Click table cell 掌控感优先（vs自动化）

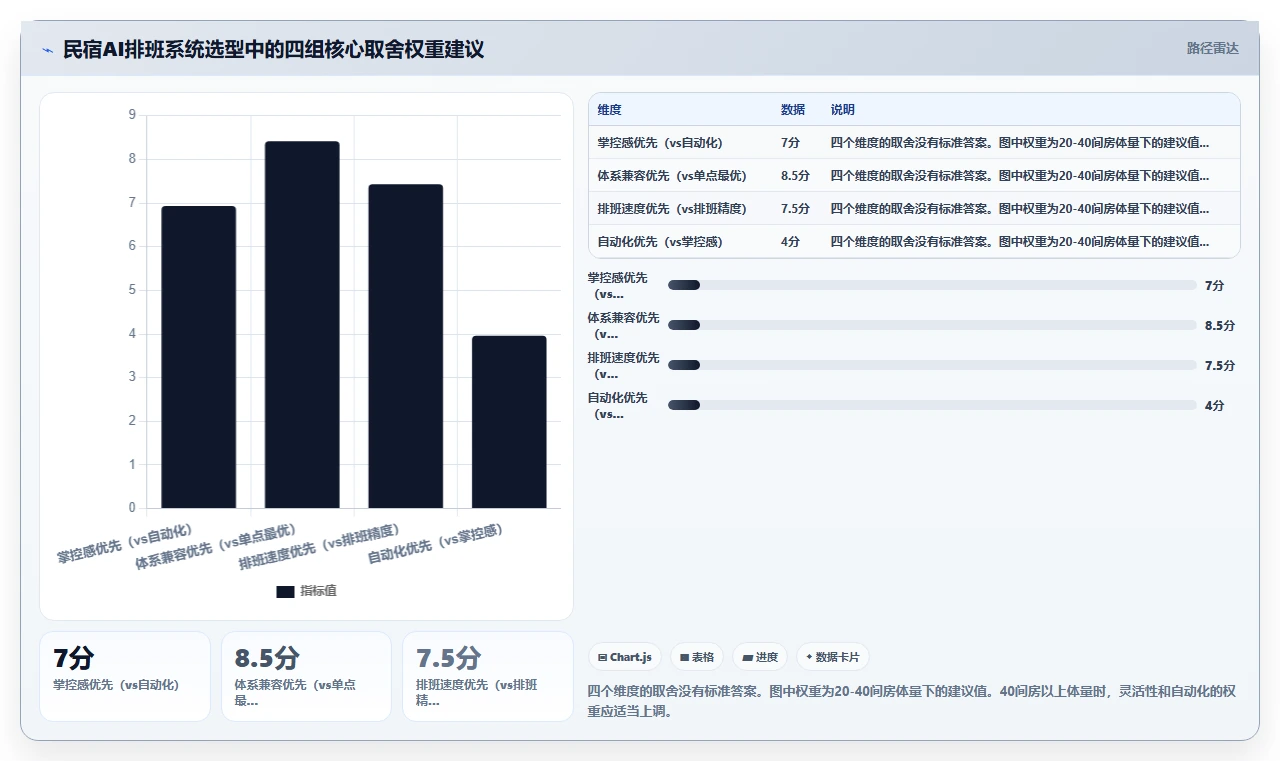click(x=660, y=143)
